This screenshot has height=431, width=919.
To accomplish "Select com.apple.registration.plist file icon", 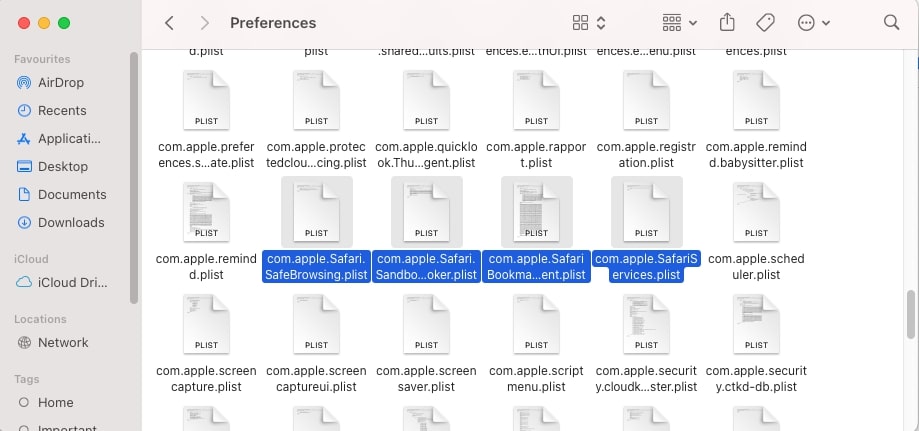I will 646,100.
